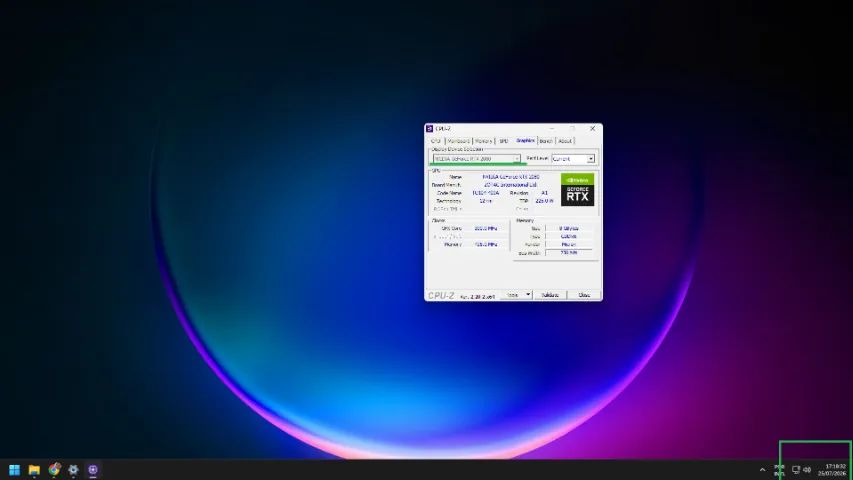Switch to the CPU tab

point(436,141)
